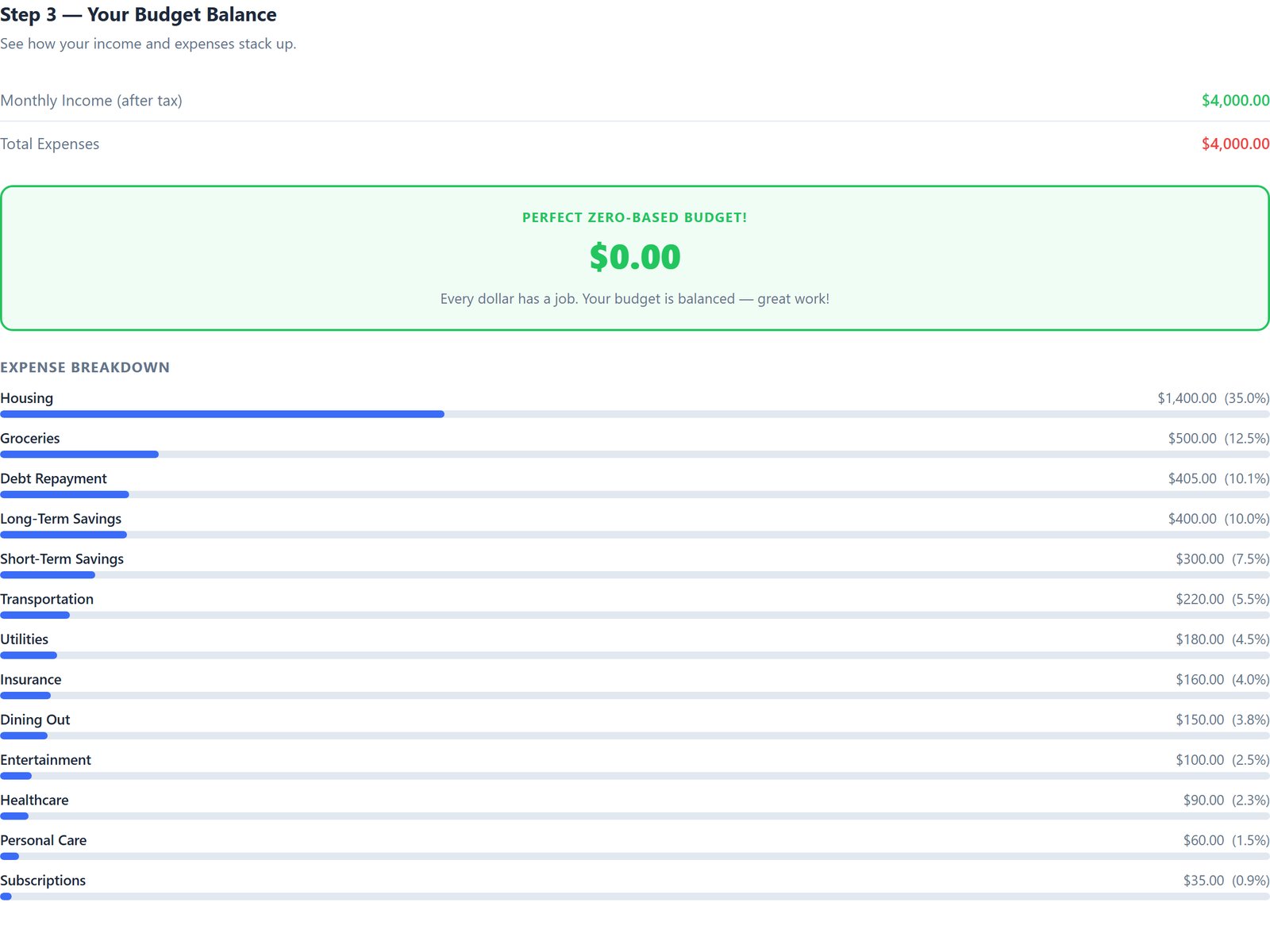Viewport: 1270px width, 952px height.
Task: Click the Housing progress bar
Action: click(635, 414)
